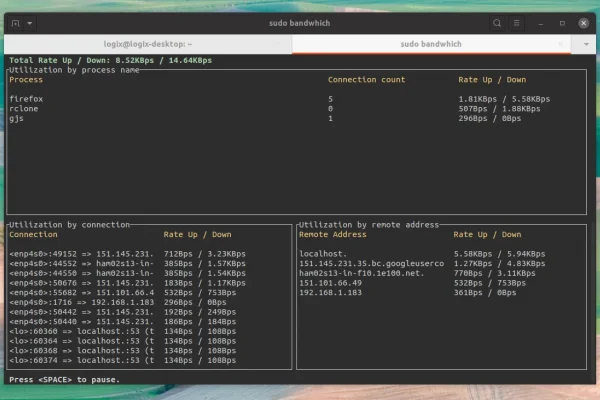
Task: Select connection enp4s0:1716 row
Action: pyautogui.click(x=118, y=302)
